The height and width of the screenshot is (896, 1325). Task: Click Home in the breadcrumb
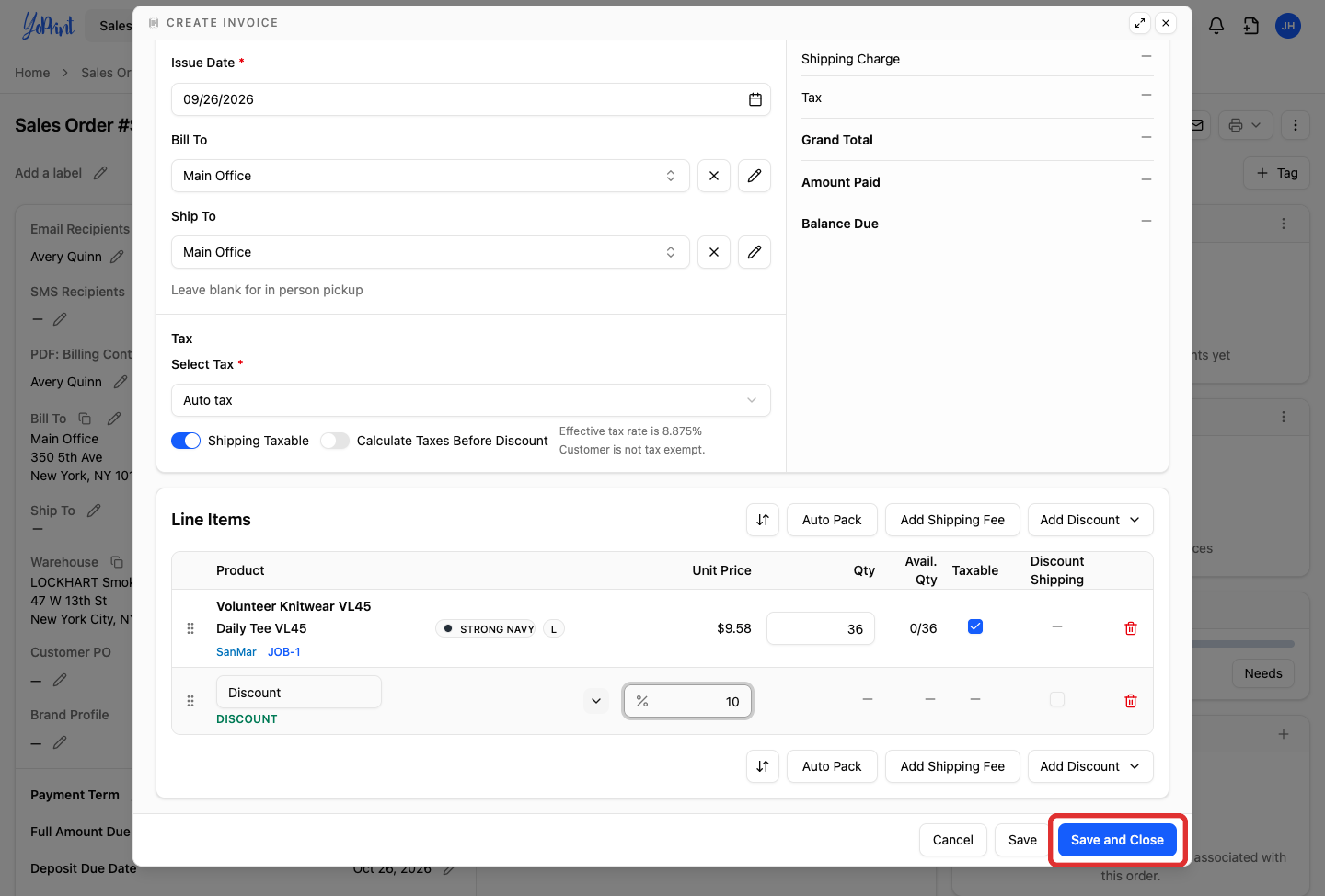(32, 73)
